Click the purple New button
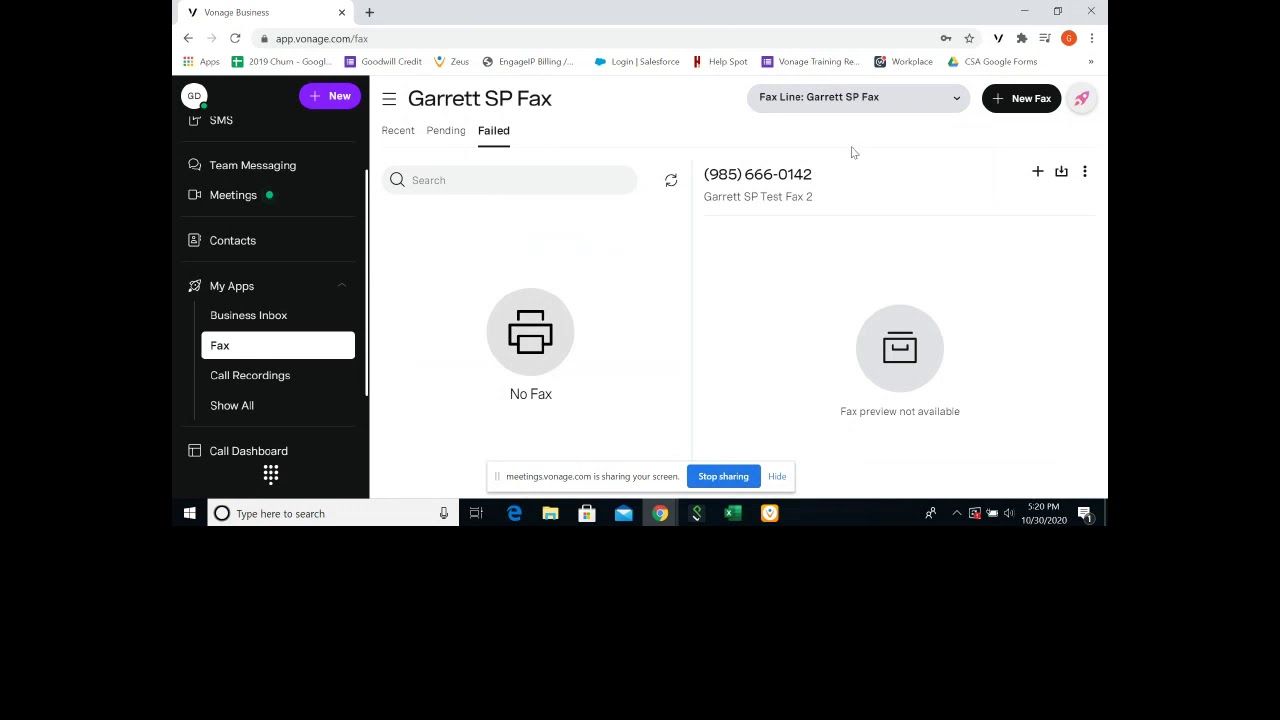The width and height of the screenshot is (1280, 720). (329, 96)
